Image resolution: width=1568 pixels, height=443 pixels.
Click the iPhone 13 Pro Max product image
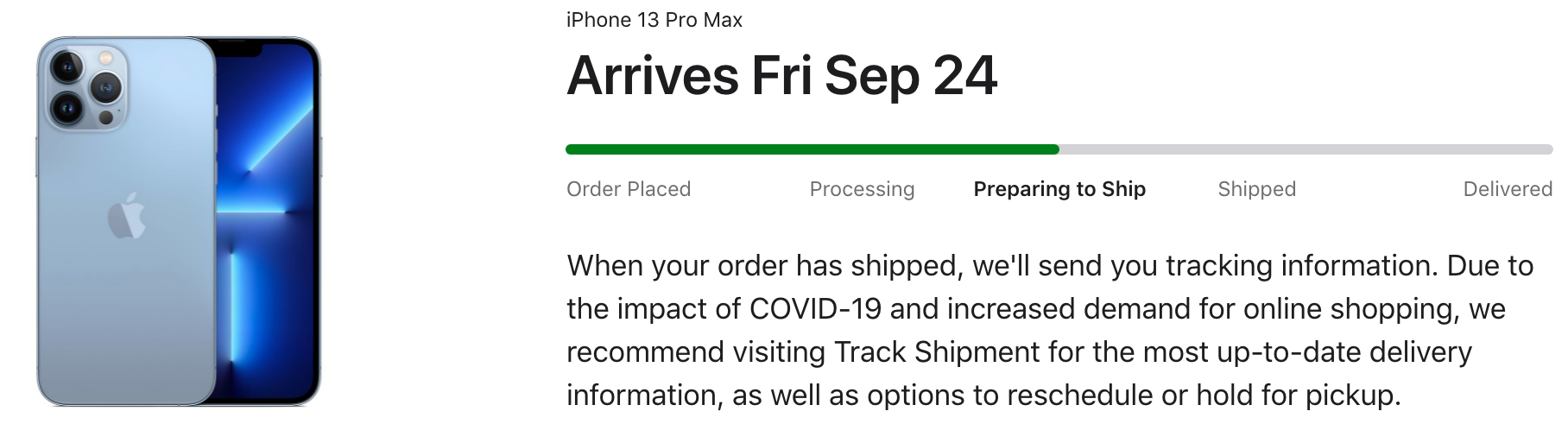(x=179, y=221)
